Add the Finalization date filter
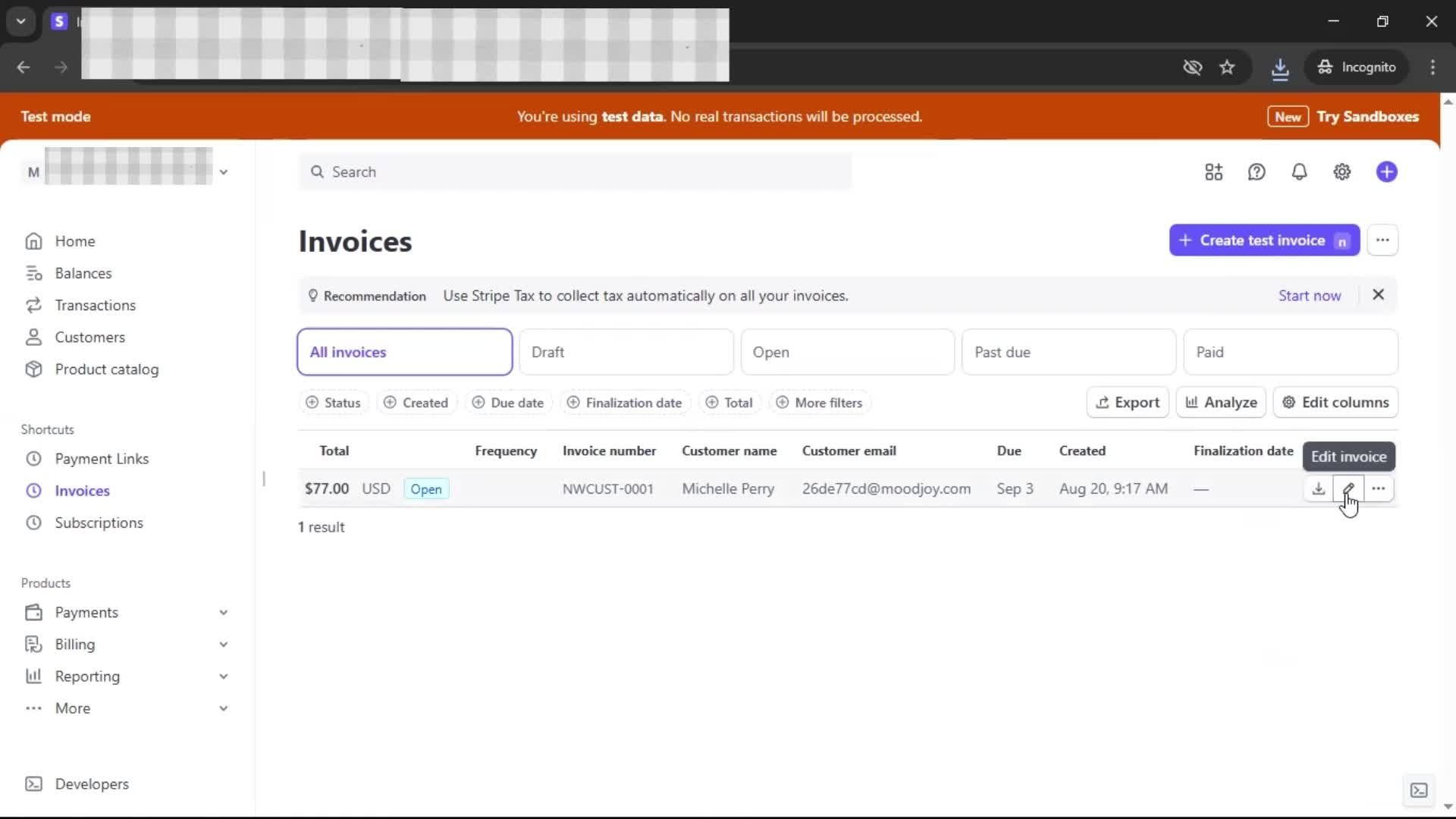The height and width of the screenshot is (819, 1456). pos(625,403)
